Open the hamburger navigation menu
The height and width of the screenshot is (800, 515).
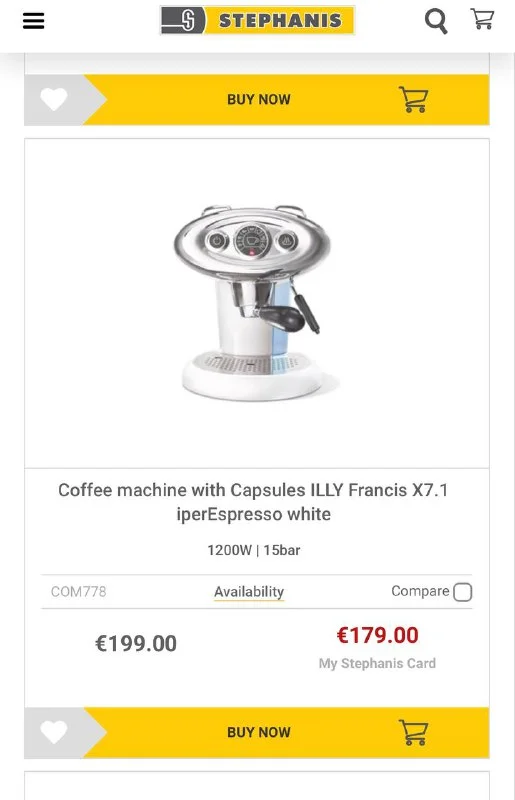click(x=34, y=21)
